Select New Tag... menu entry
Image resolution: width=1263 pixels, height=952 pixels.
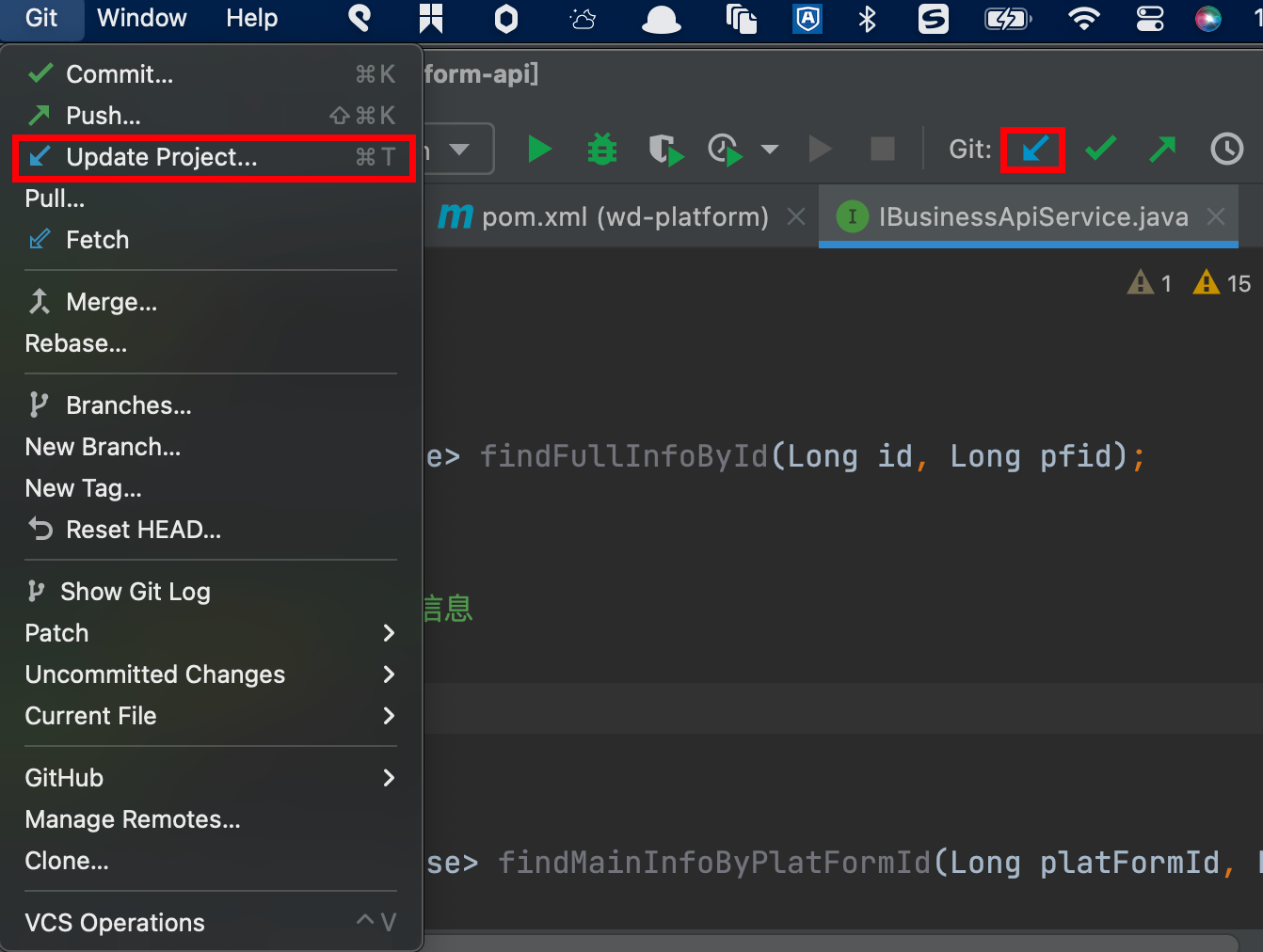tap(212, 488)
